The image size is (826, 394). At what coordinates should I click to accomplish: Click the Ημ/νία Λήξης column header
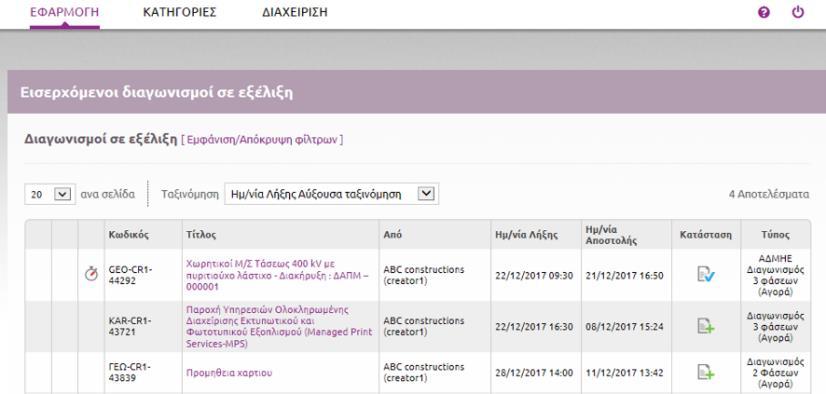click(526, 235)
